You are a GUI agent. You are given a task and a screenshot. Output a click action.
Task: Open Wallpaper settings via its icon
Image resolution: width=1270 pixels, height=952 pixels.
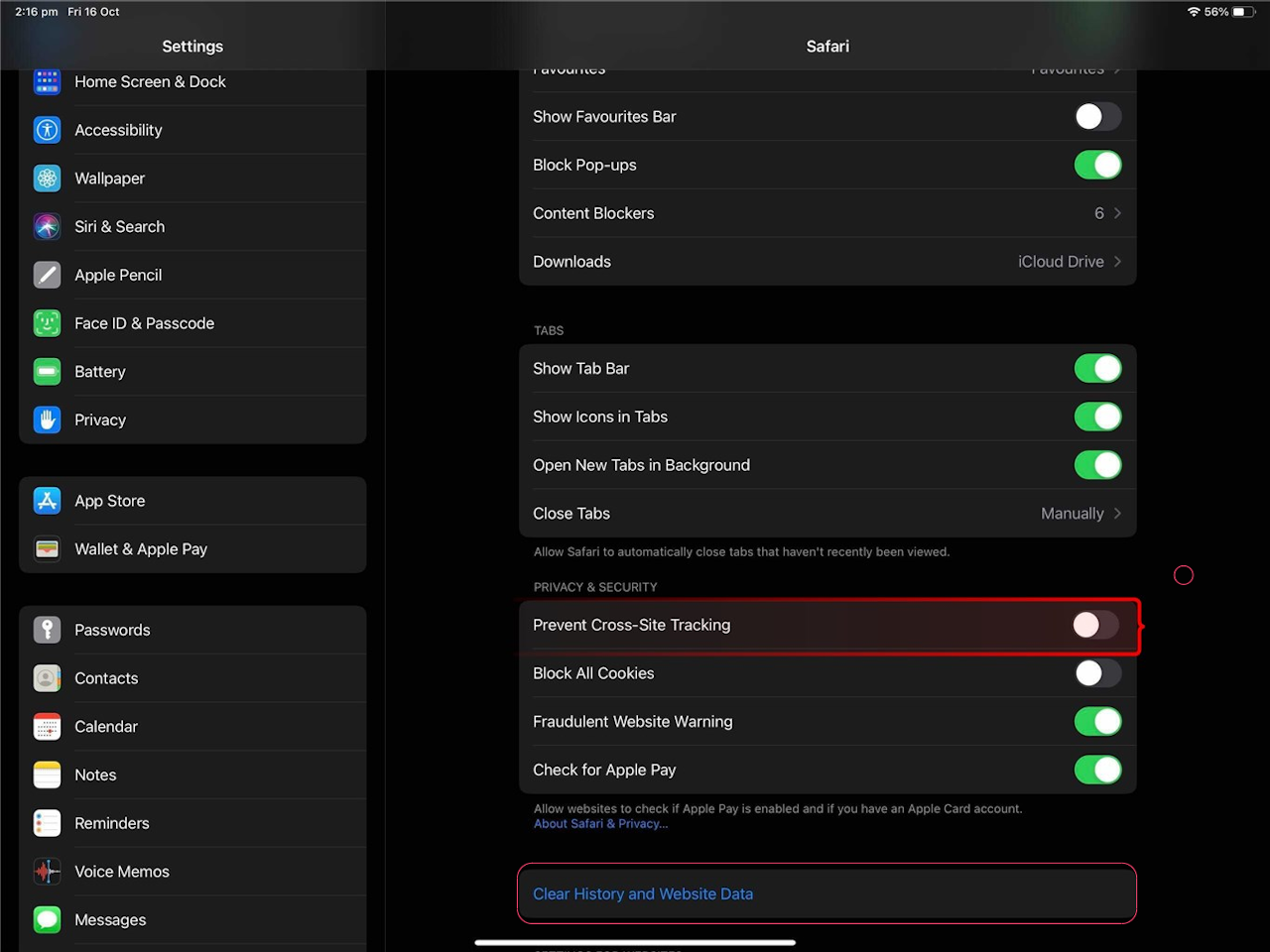(47, 178)
